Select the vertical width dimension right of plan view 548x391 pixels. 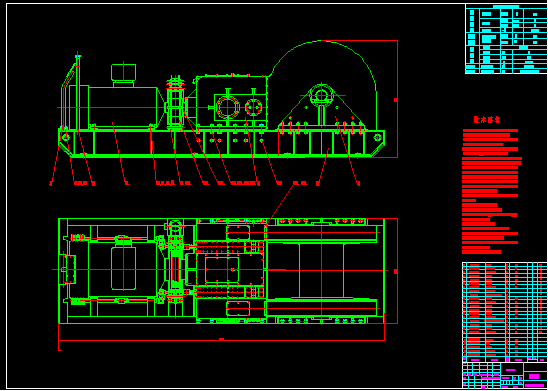click(x=396, y=271)
